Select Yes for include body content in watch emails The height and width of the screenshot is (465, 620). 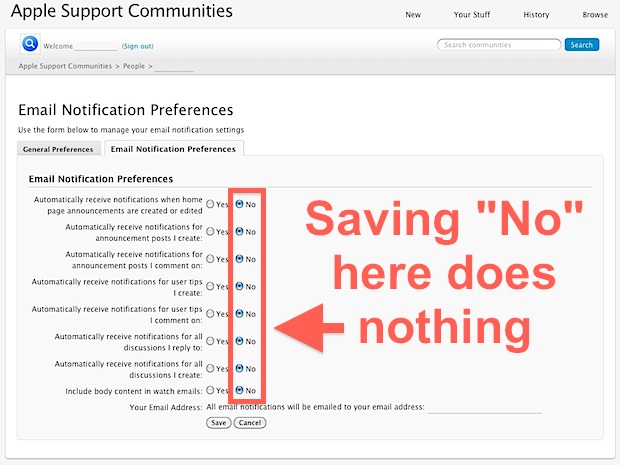click(x=210, y=390)
